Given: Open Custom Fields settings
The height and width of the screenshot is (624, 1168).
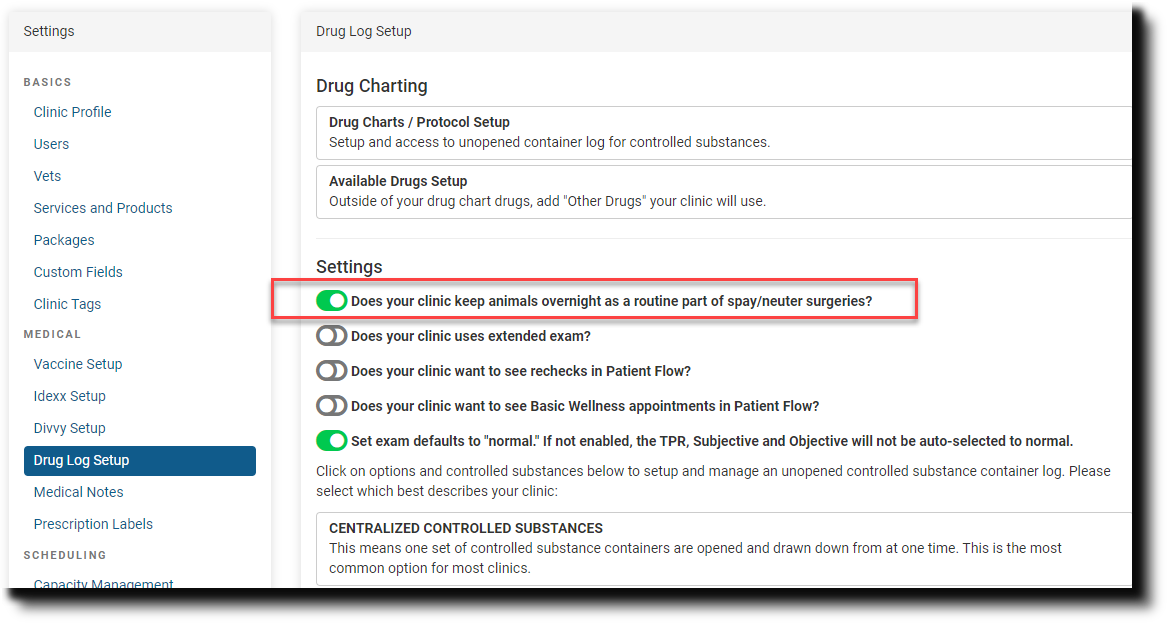Looking at the screenshot, I should (78, 272).
